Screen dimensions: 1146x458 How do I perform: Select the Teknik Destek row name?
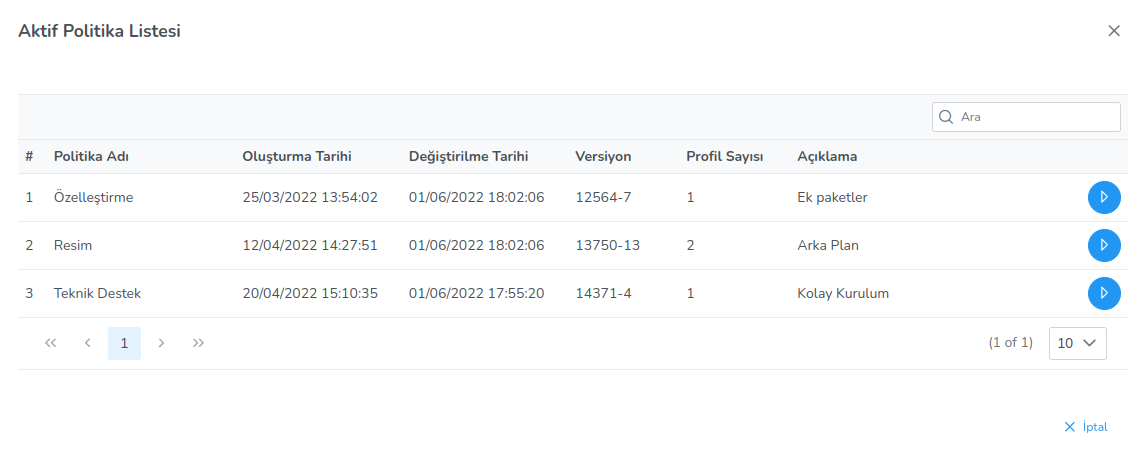click(97, 294)
